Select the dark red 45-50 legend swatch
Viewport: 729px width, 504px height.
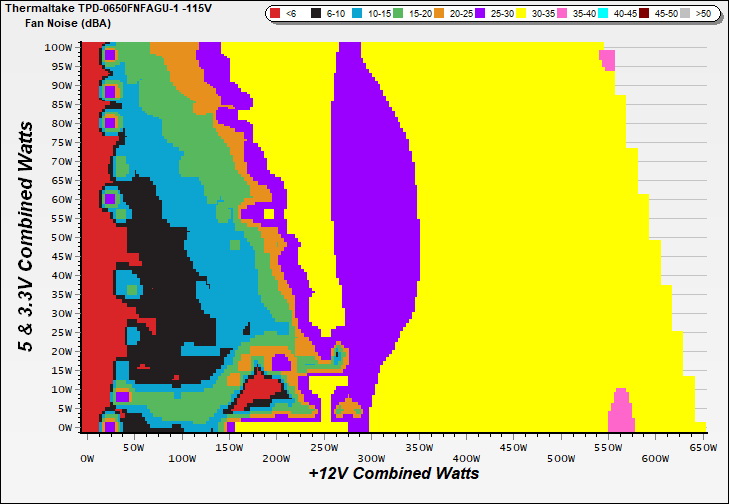(644, 14)
